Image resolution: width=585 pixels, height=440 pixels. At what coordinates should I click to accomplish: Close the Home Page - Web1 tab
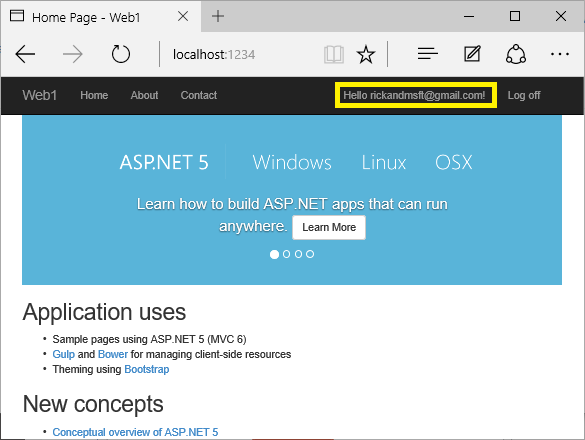(x=183, y=16)
